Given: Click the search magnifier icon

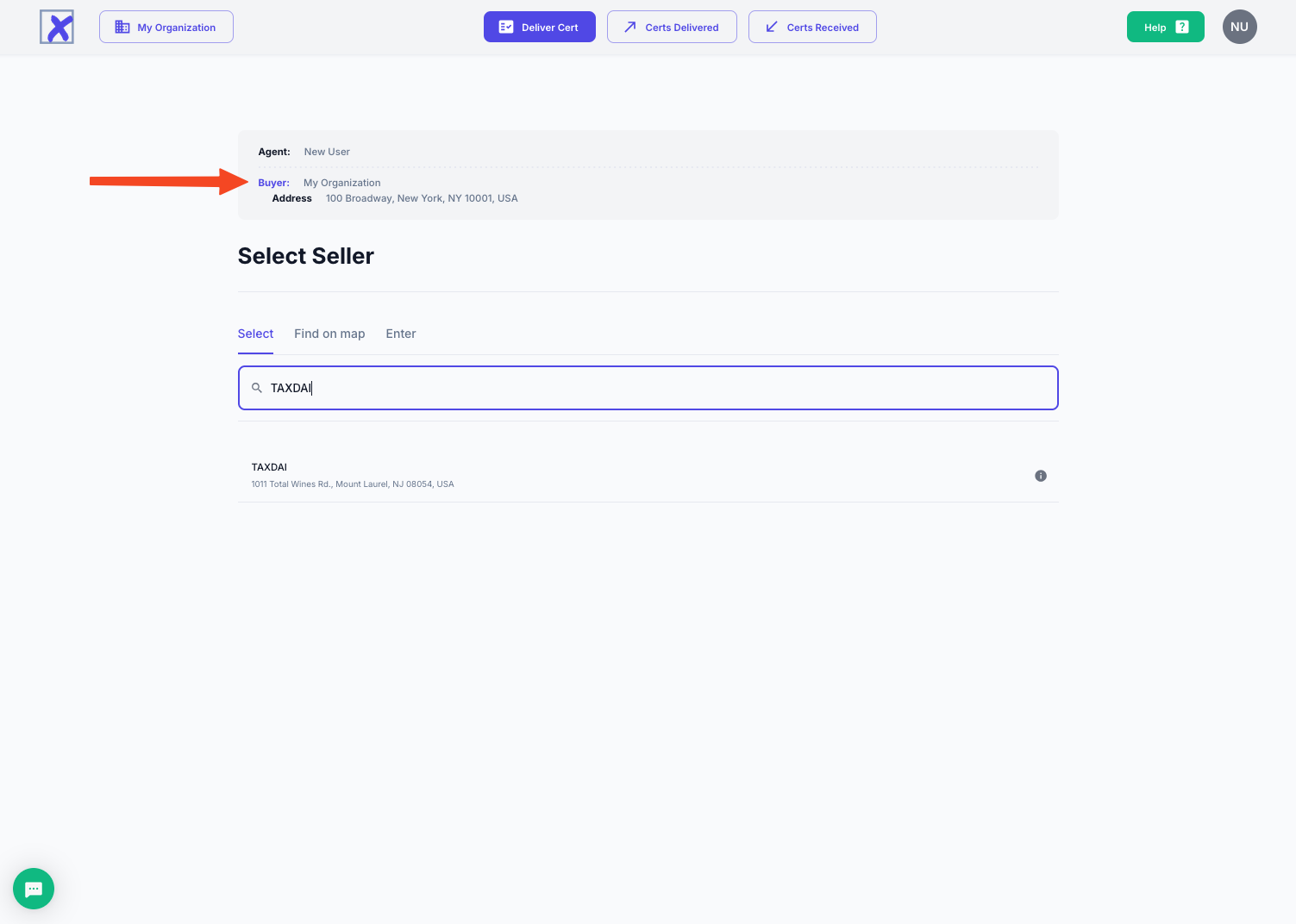Looking at the screenshot, I should [x=257, y=388].
